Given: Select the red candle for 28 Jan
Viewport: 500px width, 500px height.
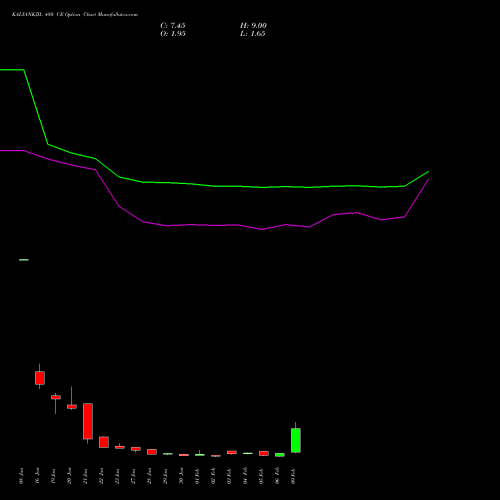Looking at the screenshot, I should [x=152, y=452].
